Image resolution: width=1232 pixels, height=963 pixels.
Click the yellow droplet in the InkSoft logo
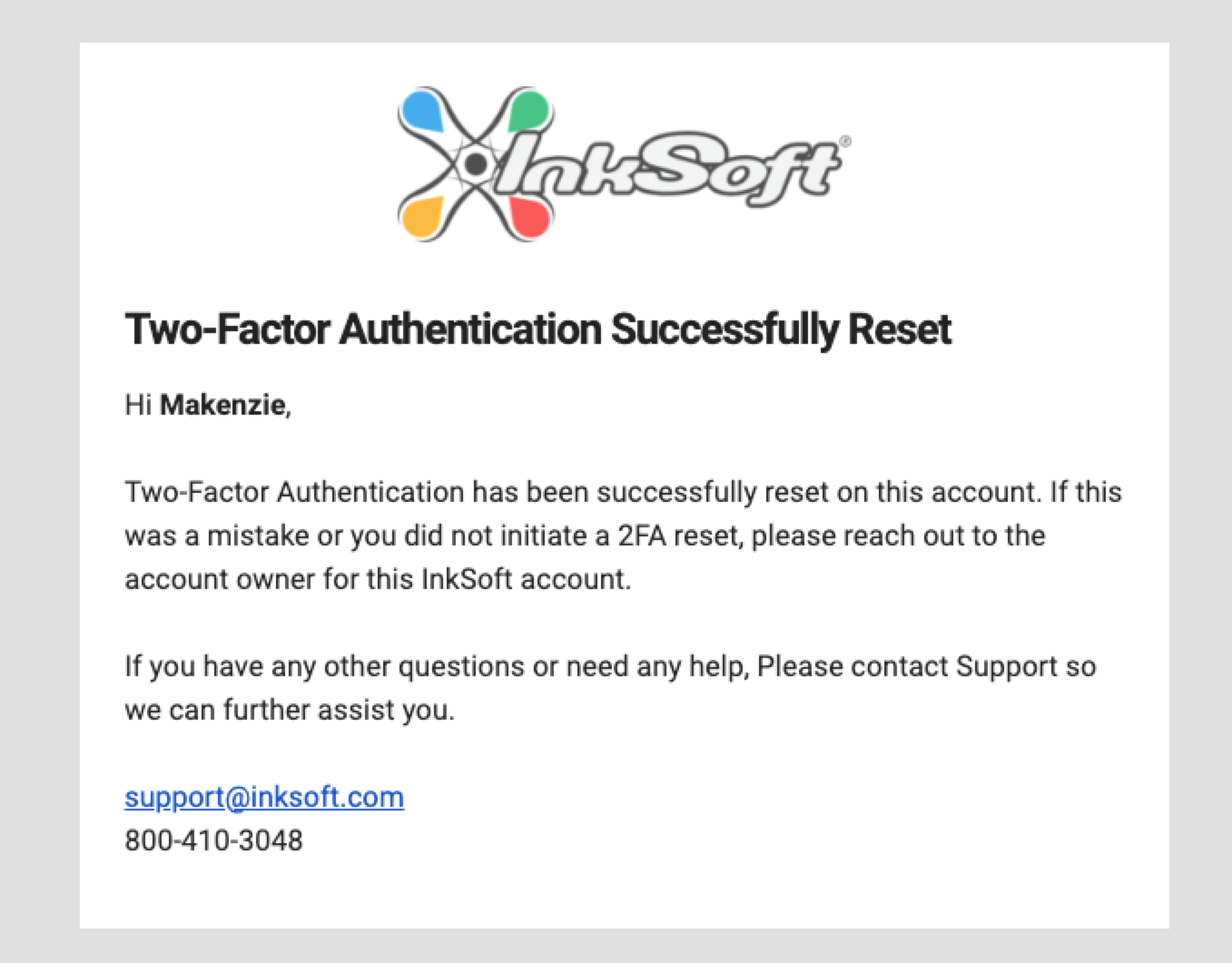point(422,216)
